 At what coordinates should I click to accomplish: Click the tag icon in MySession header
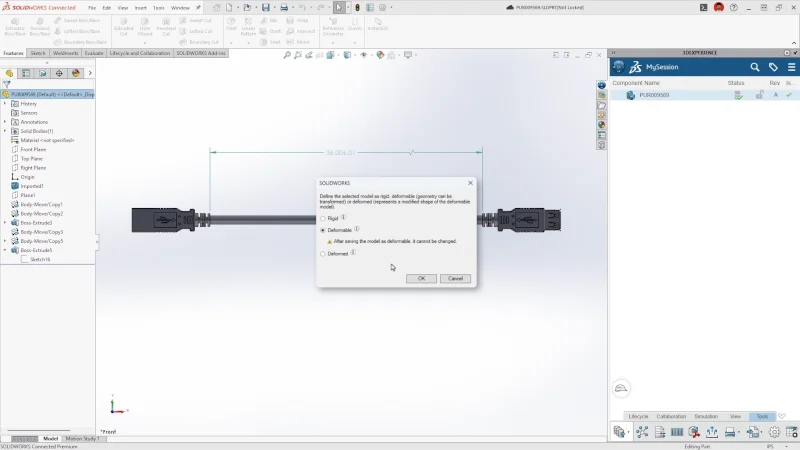[x=773, y=67]
